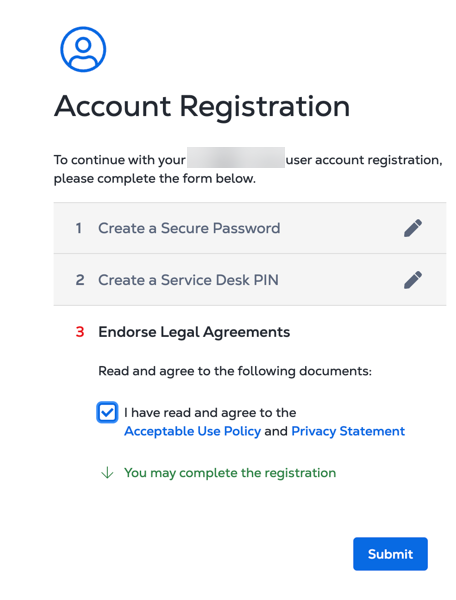Click the Account Registration heading
The height and width of the screenshot is (600, 456).
tap(202, 106)
